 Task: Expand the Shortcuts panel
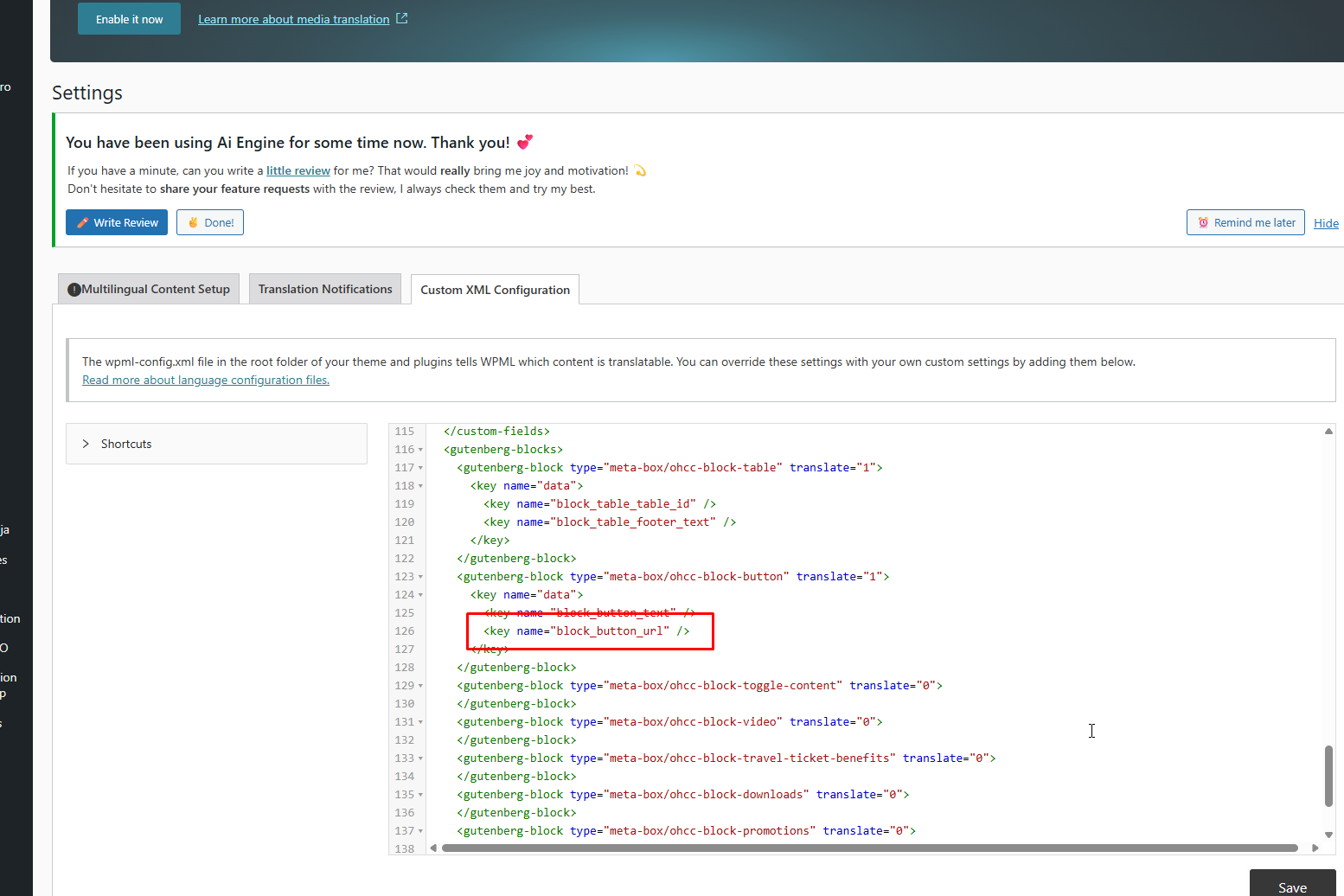(86, 444)
